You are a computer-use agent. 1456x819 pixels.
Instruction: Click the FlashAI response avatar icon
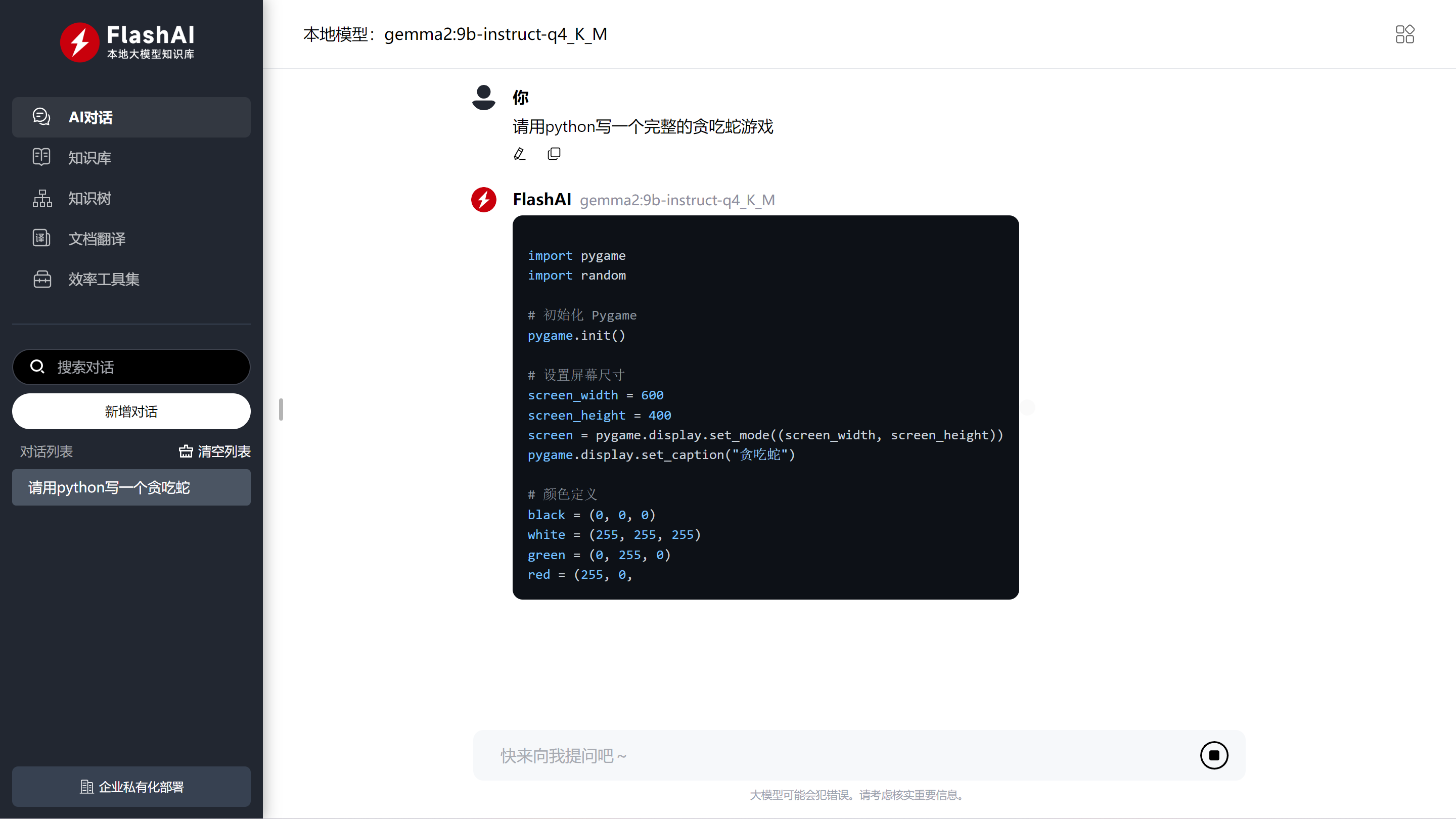[484, 200]
